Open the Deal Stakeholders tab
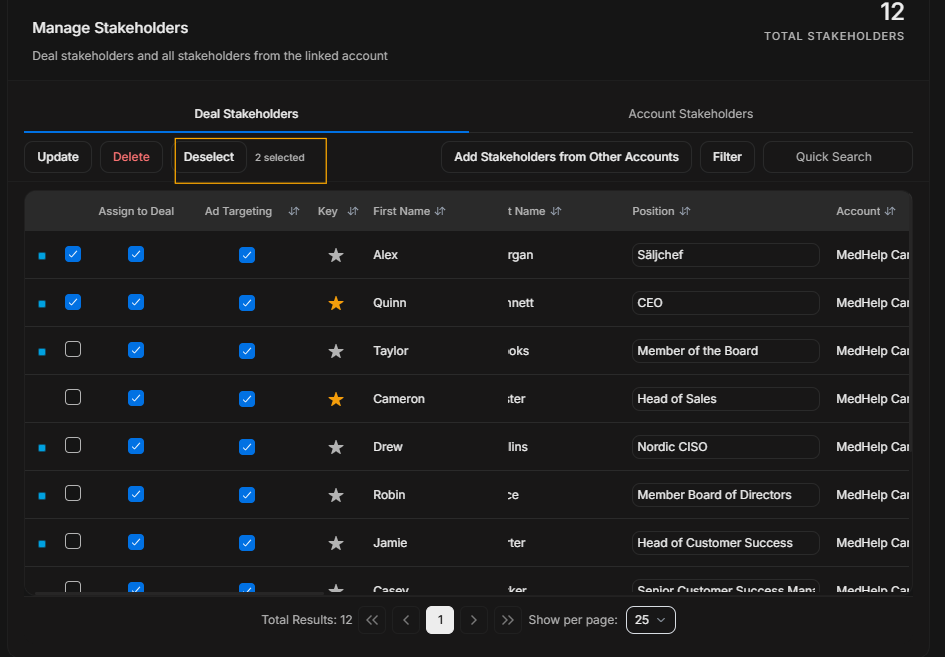Screen dimensions: 945x657 click(x=246, y=114)
